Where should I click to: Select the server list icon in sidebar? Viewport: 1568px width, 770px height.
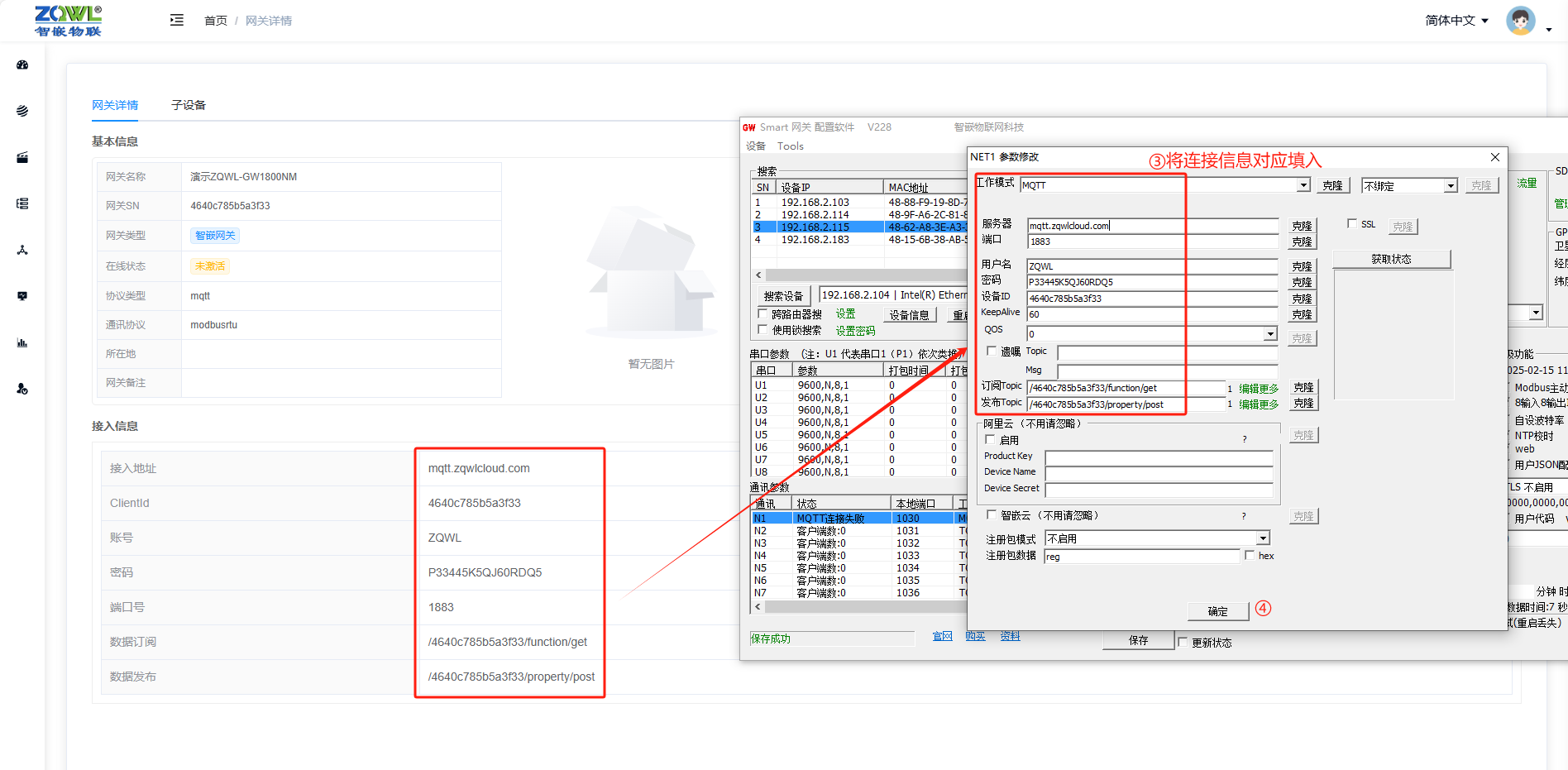coord(22,203)
